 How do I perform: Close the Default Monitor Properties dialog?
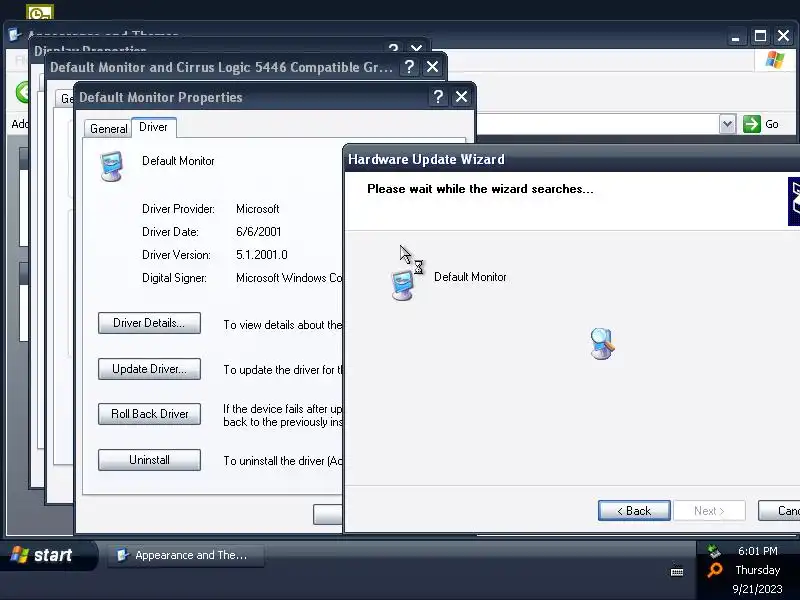[x=461, y=96]
